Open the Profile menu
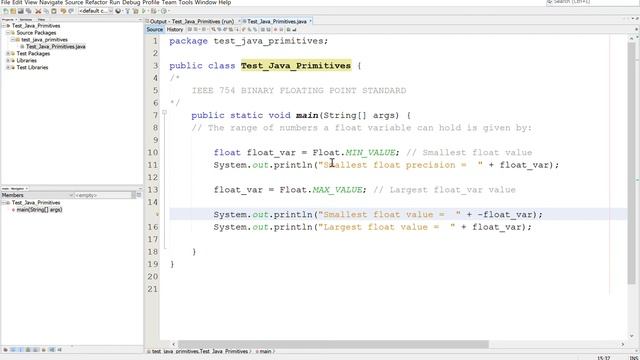Viewport: 640px width, 360px height. pos(151,2)
